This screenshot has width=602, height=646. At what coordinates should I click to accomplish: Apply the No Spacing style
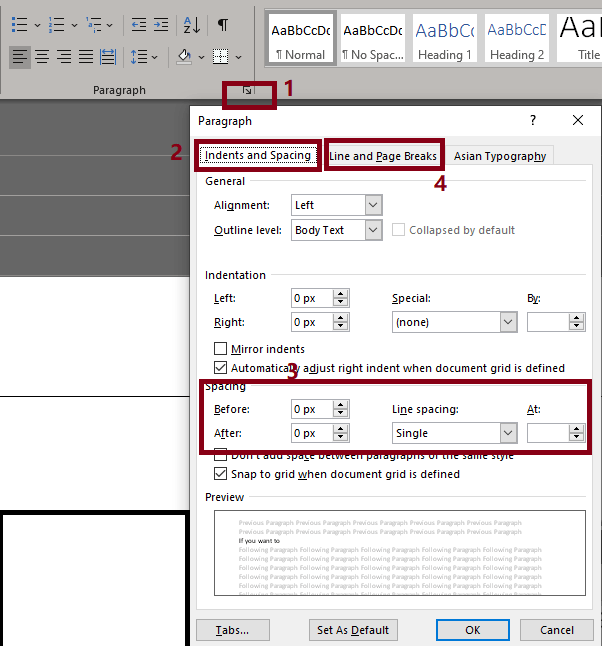(x=373, y=38)
